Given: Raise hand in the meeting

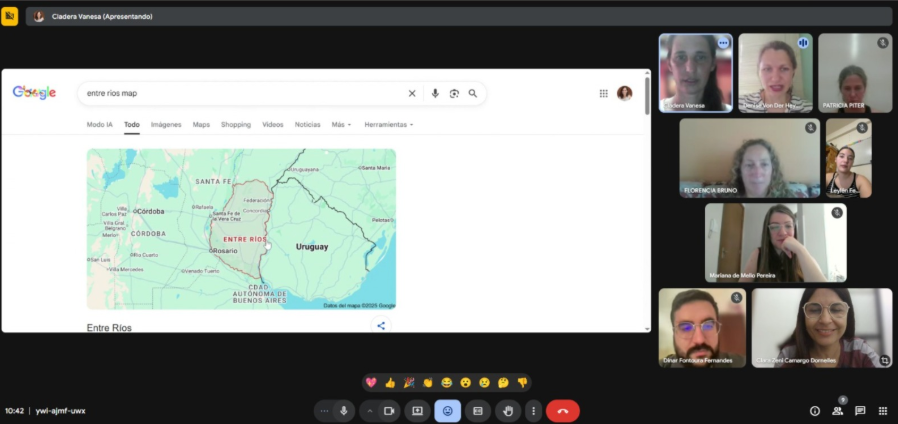Looking at the screenshot, I should pos(508,411).
